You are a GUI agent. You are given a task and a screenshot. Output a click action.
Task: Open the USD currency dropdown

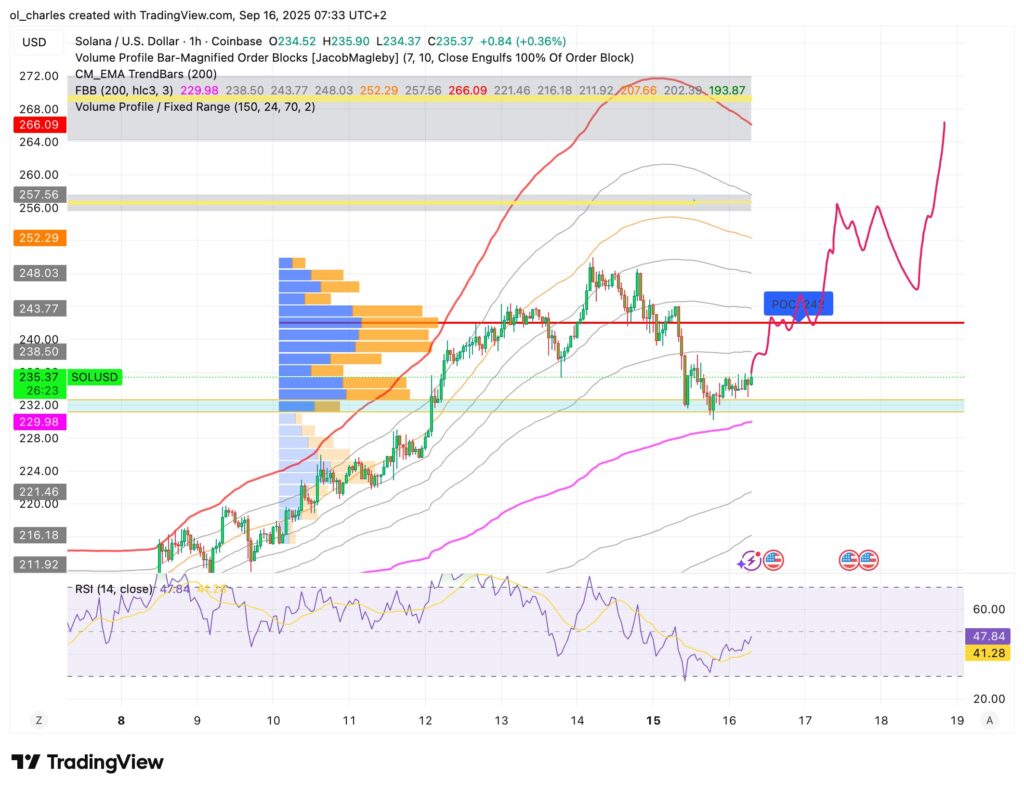pyautogui.click(x=36, y=42)
